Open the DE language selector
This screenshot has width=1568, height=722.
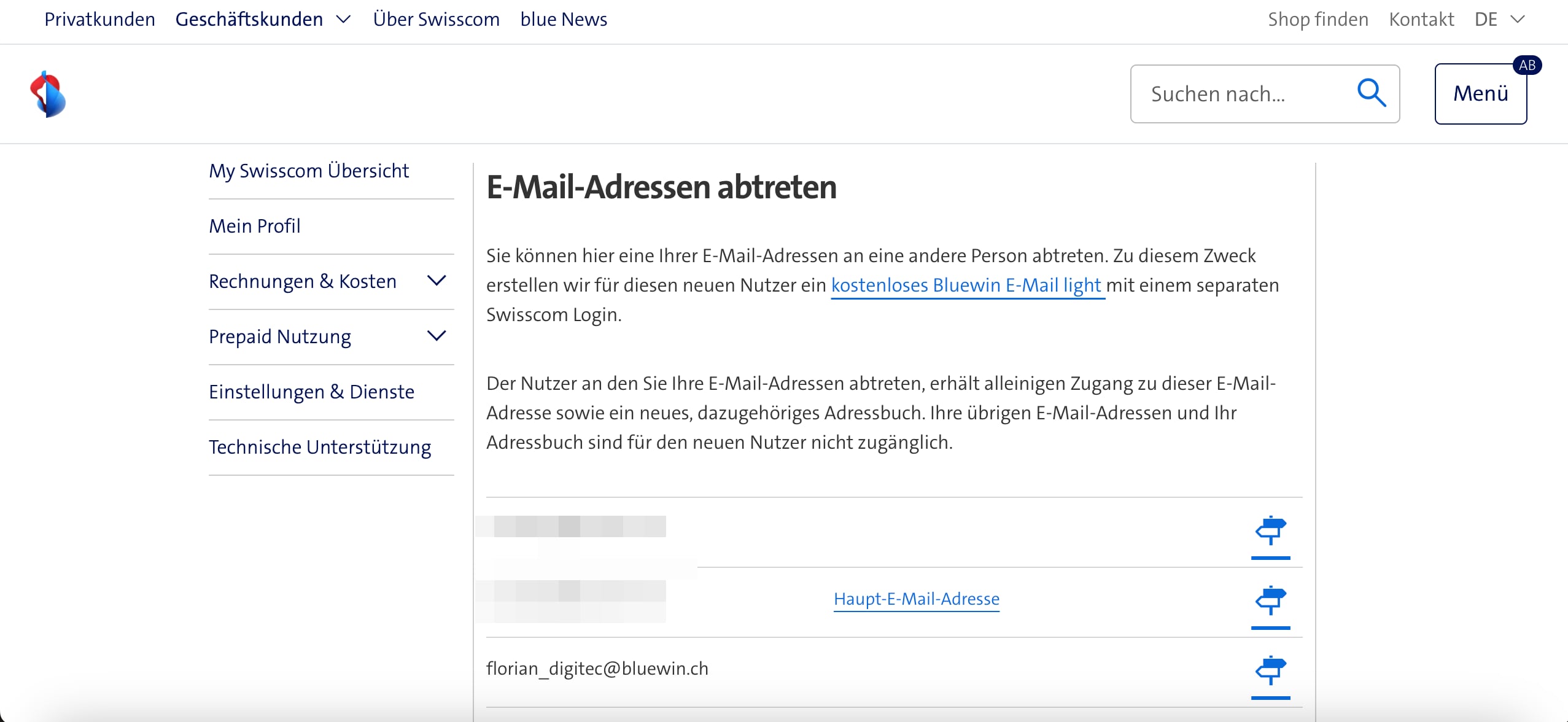point(1499,20)
